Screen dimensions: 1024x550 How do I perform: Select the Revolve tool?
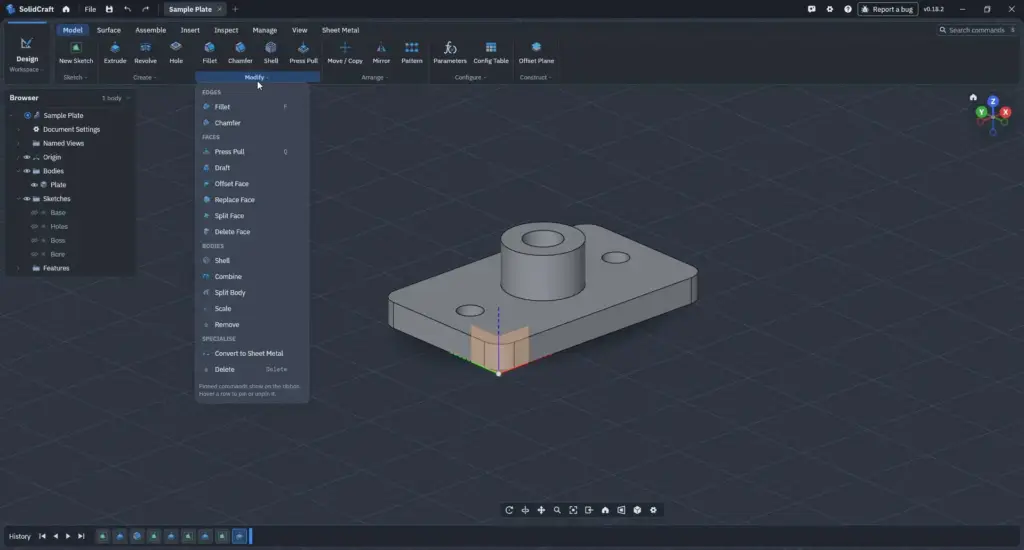click(x=145, y=52)
